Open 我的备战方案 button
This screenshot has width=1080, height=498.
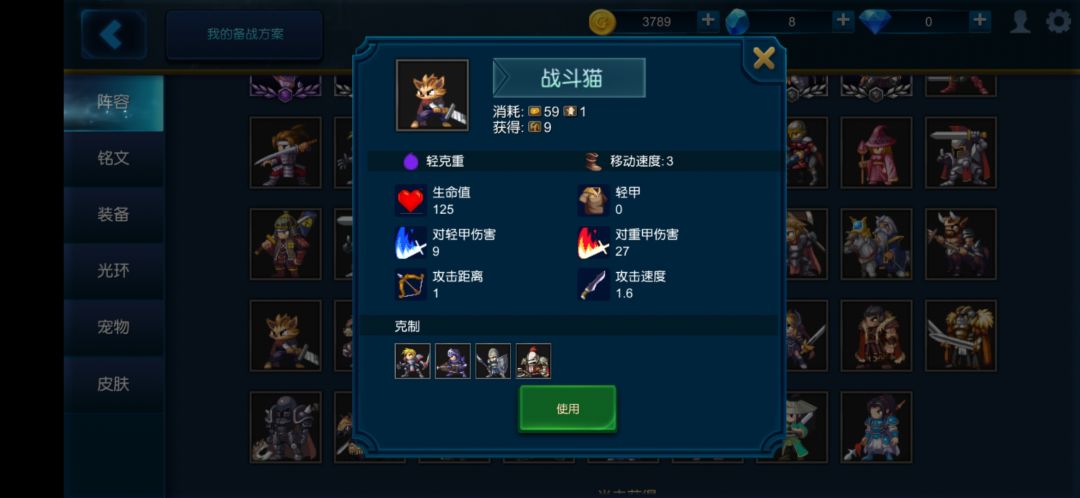[245, 34]
